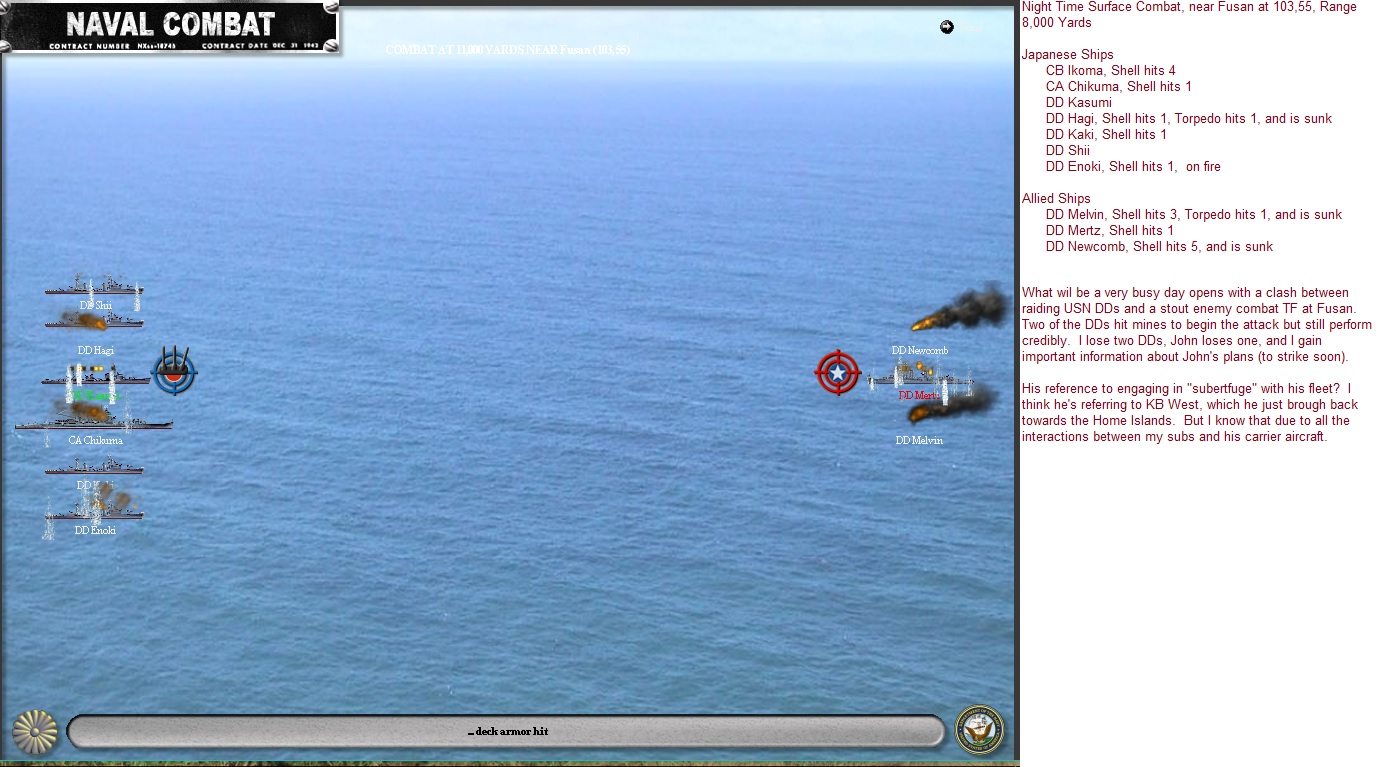This screenshot has height=767, width=1389.
Task: Click the Japanese gun turret target icon
Action: click(x=174, y=370)
